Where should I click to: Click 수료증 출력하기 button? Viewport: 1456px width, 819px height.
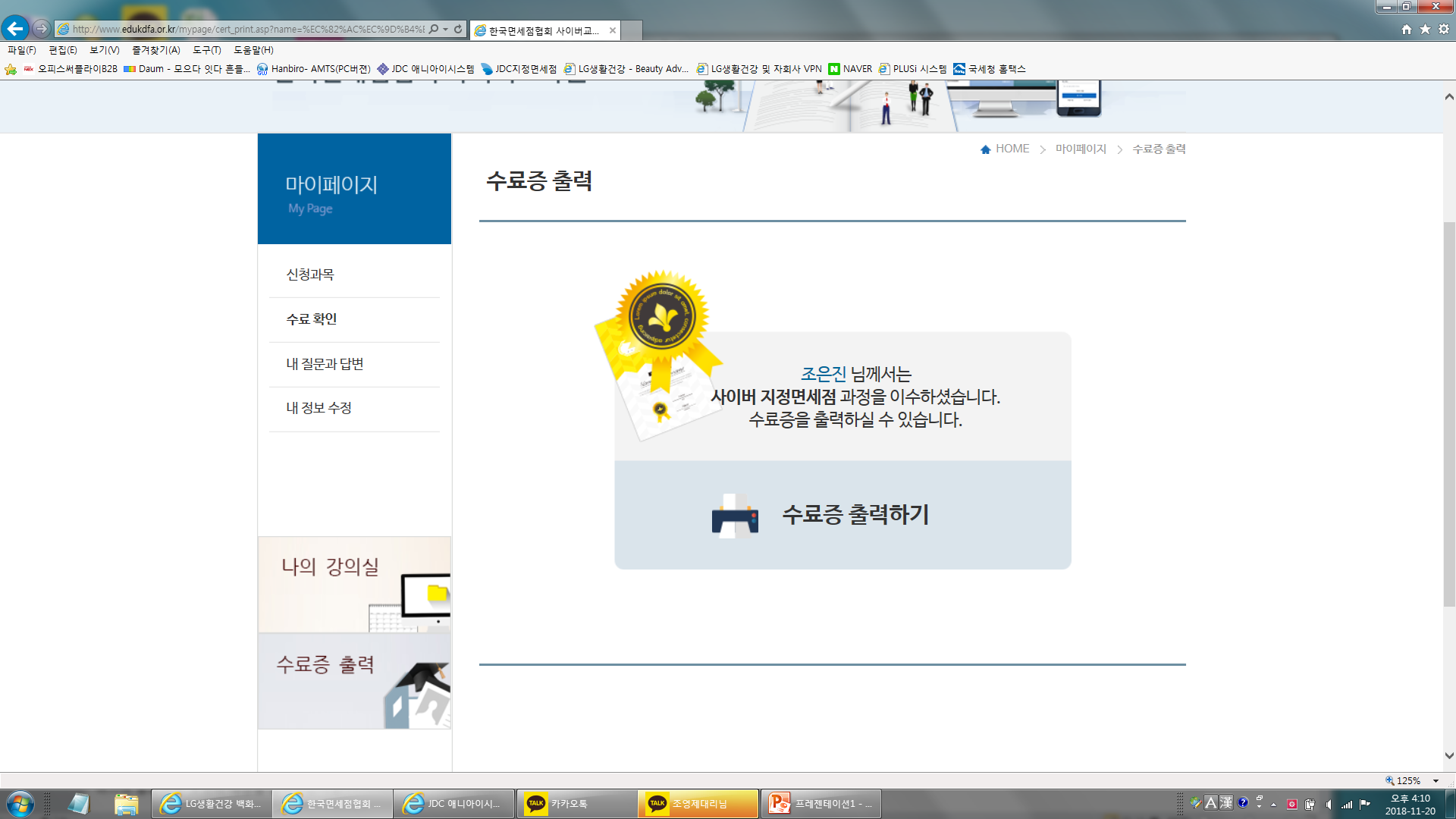pos(855,515)
